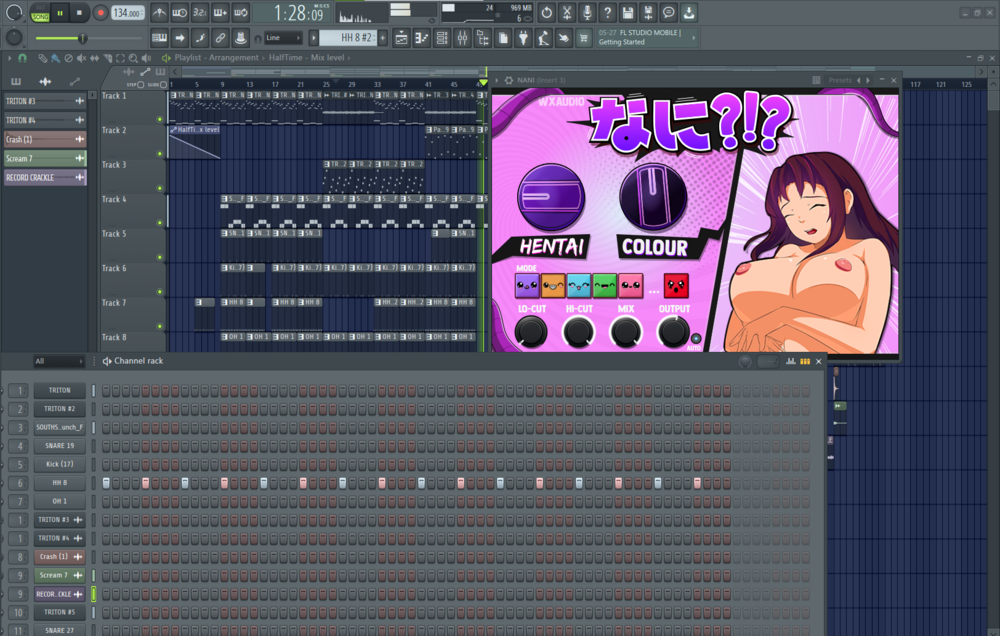Open the piano roll view icon
The image size is (1000, 636).
point(422,38)
